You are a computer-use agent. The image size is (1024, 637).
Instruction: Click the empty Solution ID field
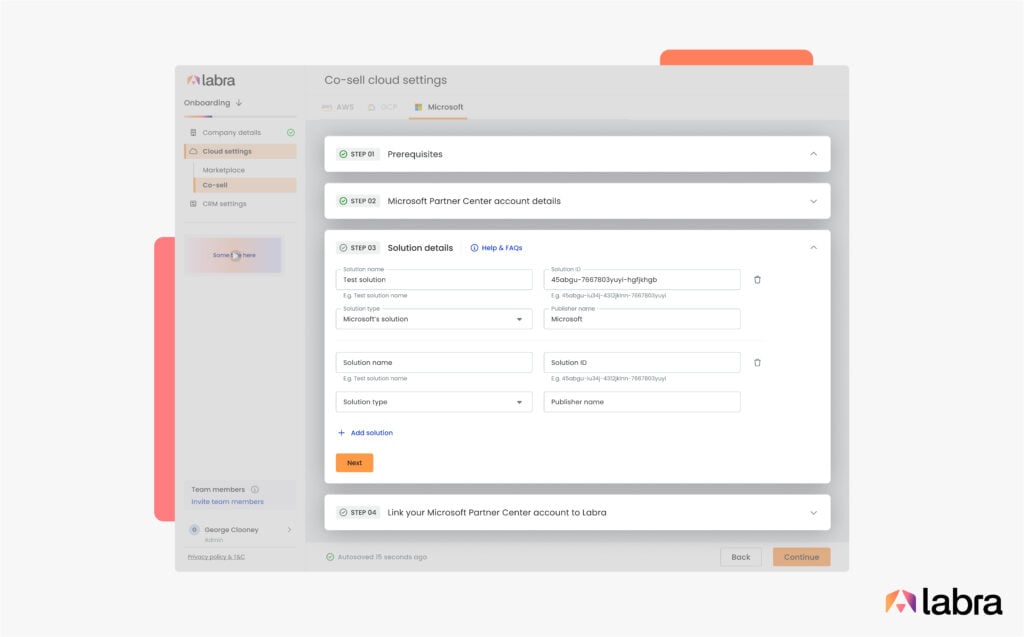(642, 363)
